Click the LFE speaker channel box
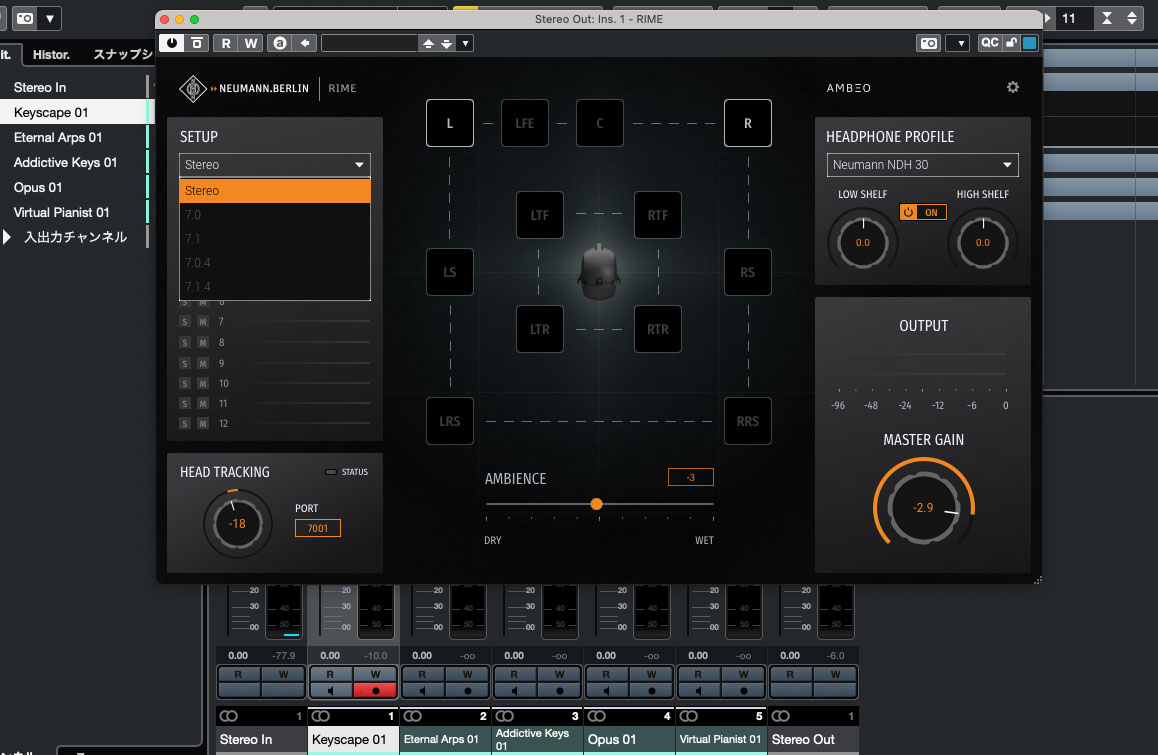The image size is (1158, 755). click(524, 124)
